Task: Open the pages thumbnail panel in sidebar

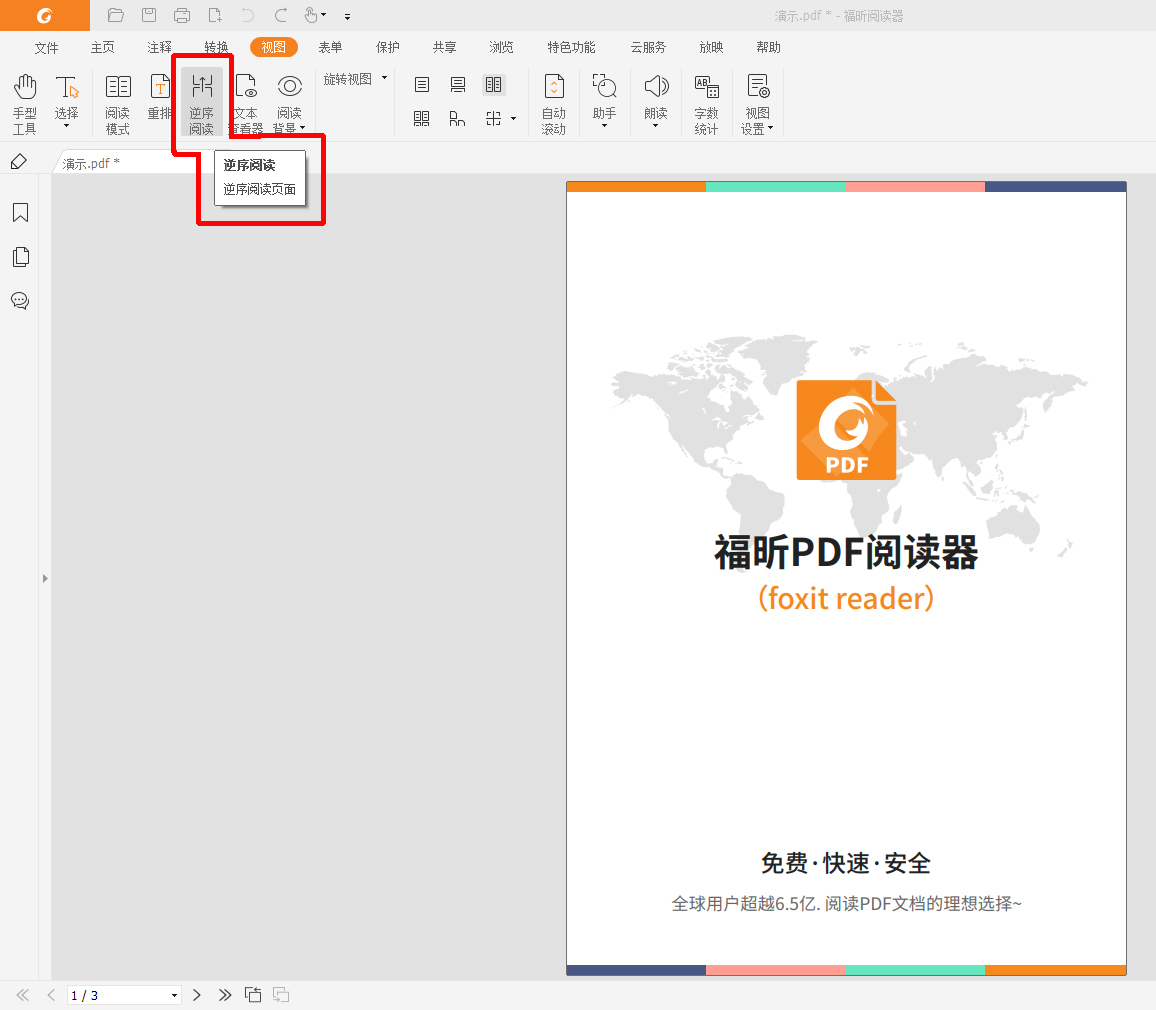Action: 21,257
